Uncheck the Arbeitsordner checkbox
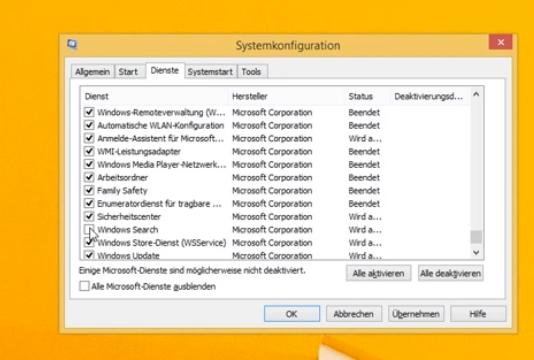The height and width of the screenshot is (360, 534). (89, 177)
